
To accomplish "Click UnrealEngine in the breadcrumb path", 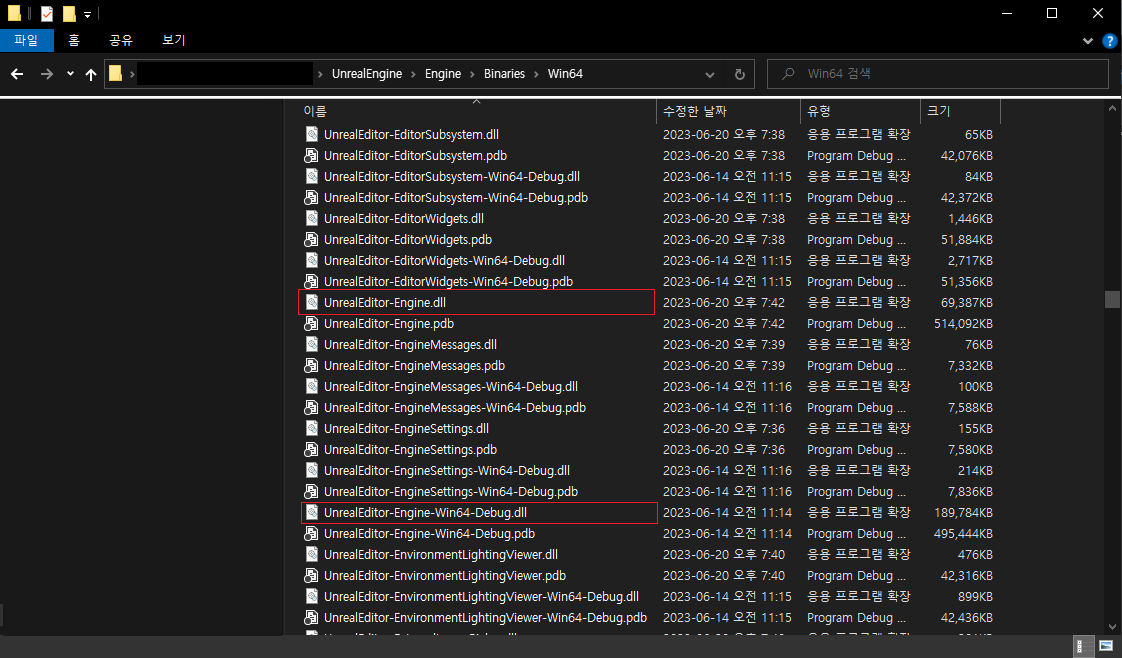I will click(366, 74).
